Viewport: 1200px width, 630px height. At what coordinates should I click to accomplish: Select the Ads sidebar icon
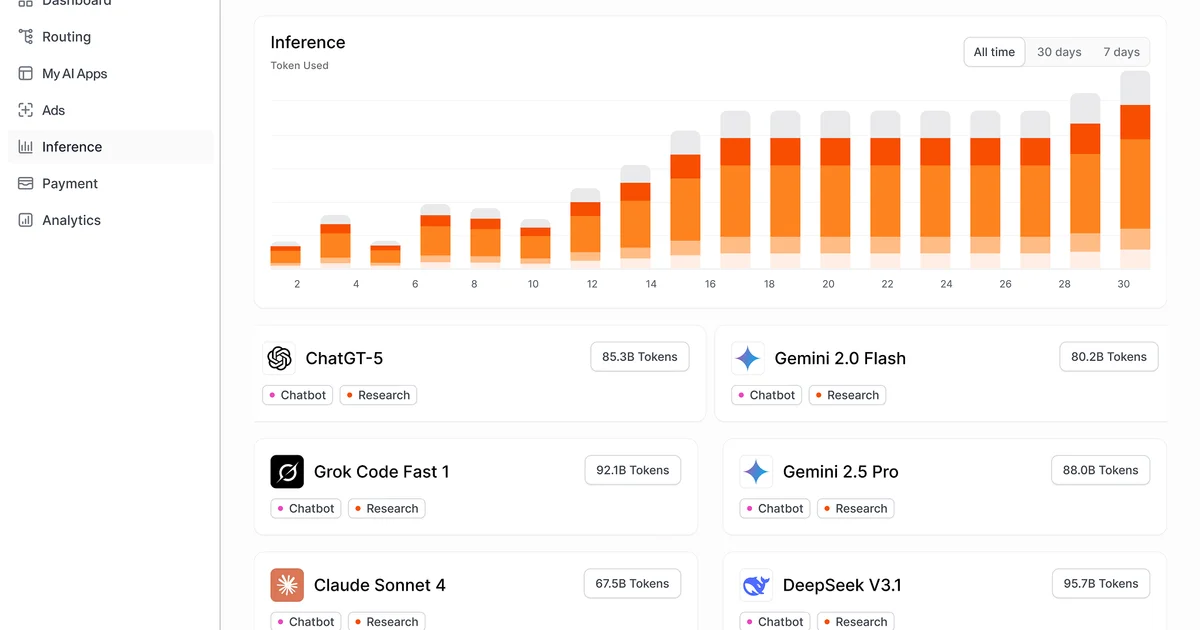[26, 110]
